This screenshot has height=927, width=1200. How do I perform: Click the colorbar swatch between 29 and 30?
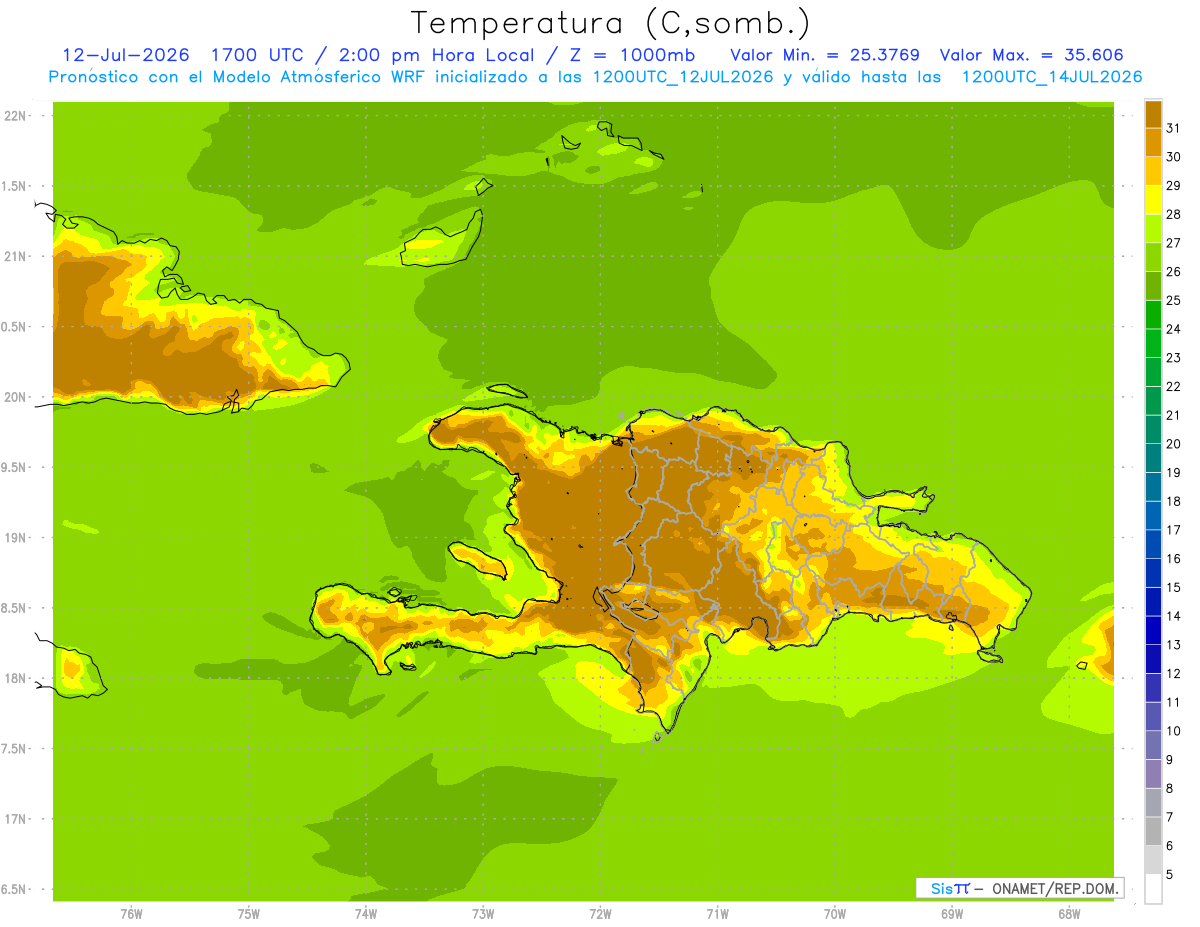[1153, 171]
